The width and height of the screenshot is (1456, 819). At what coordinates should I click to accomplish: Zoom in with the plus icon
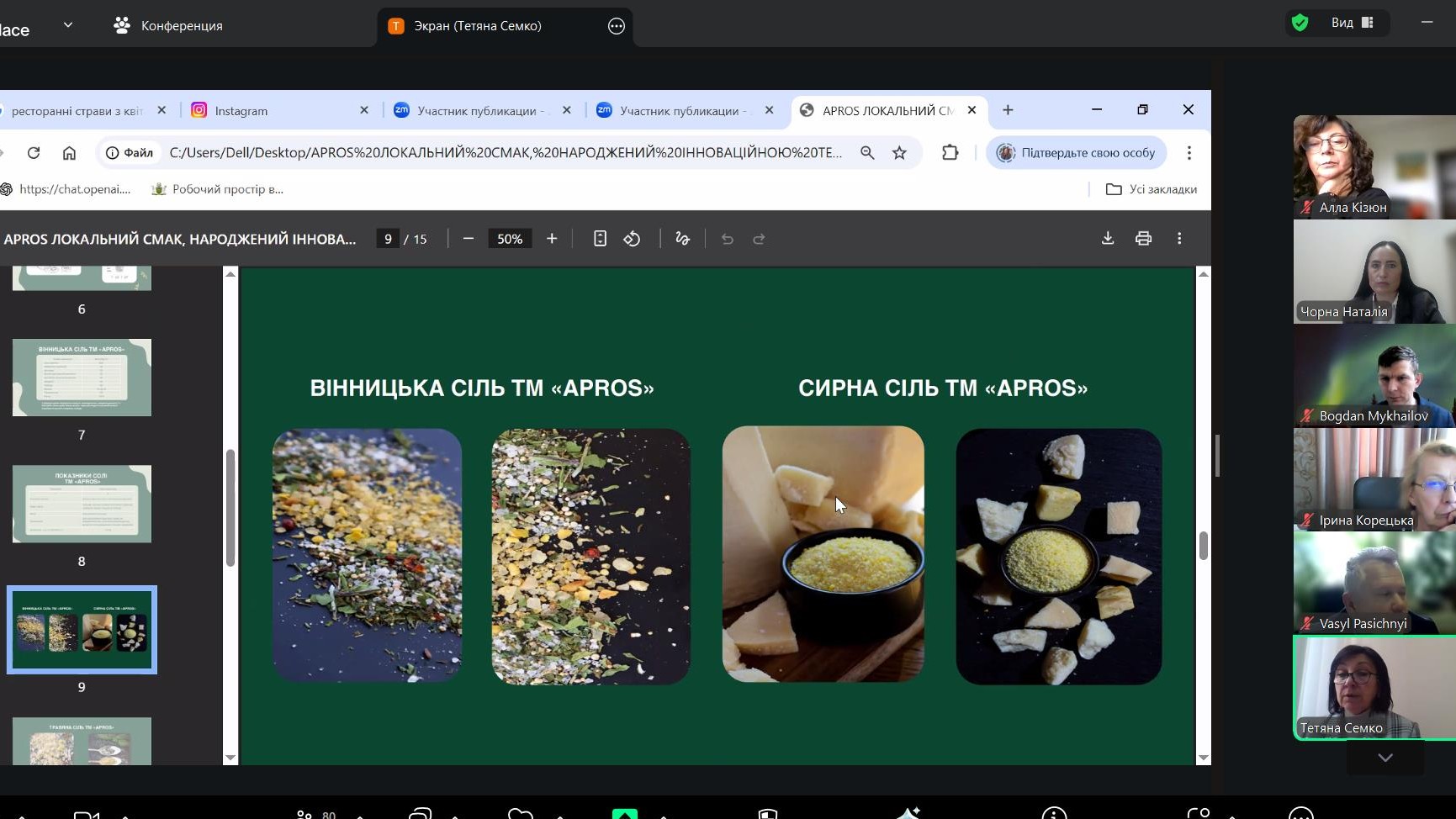tap(552, 239)
